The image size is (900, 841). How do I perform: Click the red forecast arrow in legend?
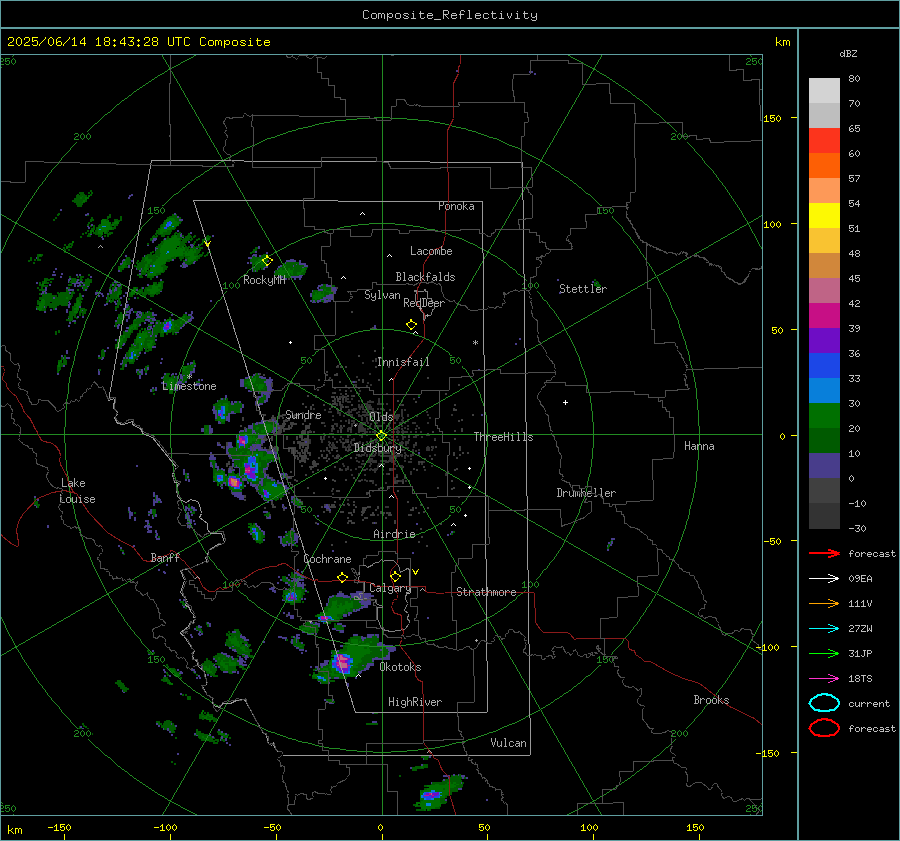pos(824,553)
